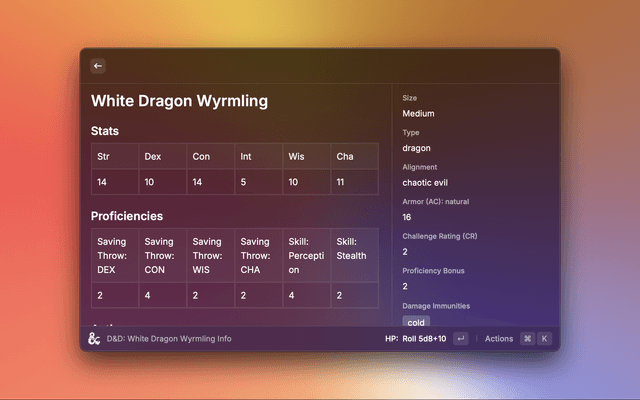This screenshot has height=400, width=640.
Task: Click the Str column header
Action: point(103,157)
